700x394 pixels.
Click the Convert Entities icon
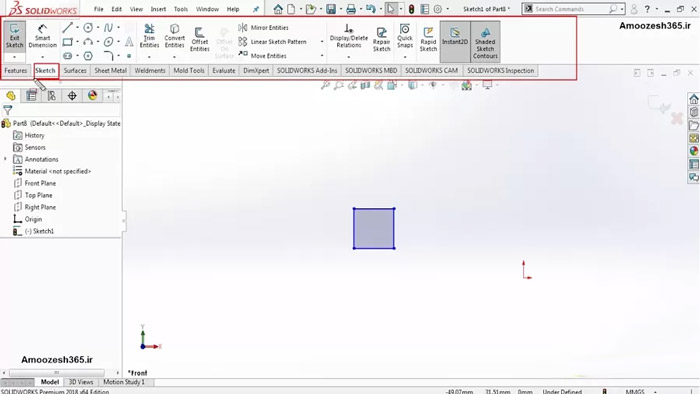(175, 36)
